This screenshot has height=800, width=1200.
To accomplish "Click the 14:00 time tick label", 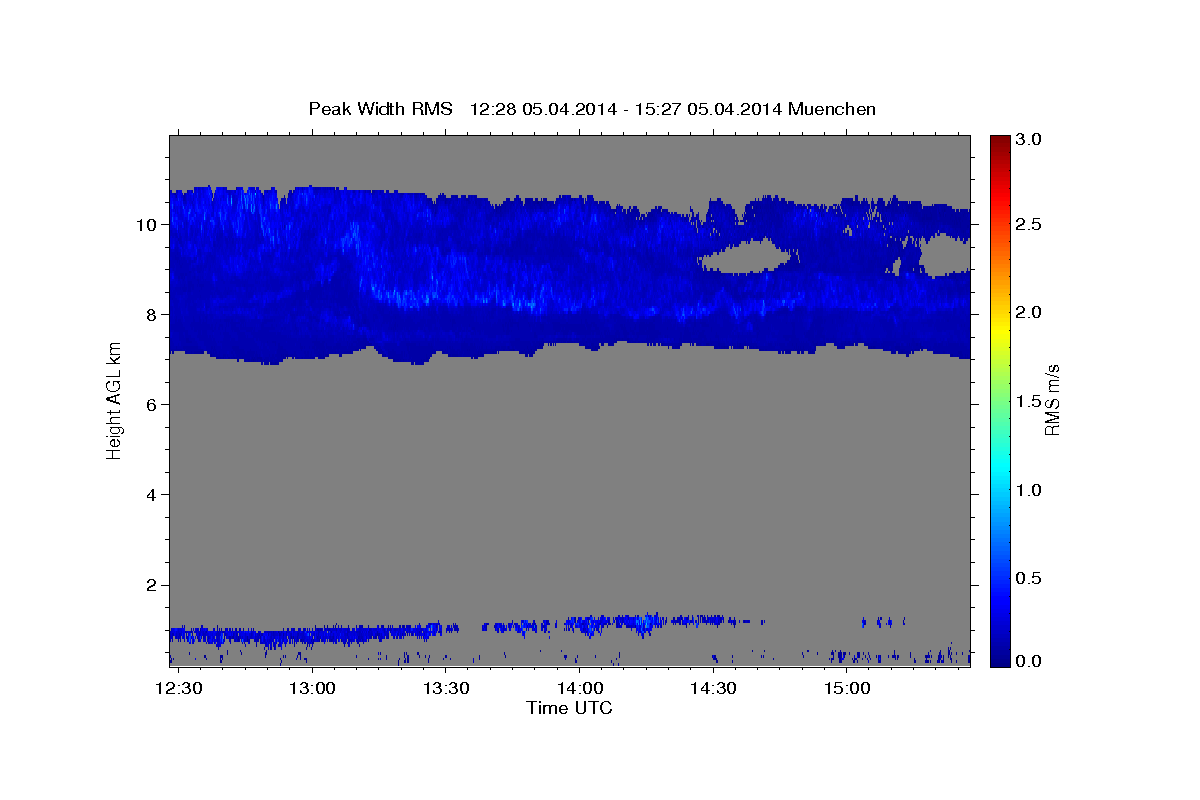I will tap(580, 689).
